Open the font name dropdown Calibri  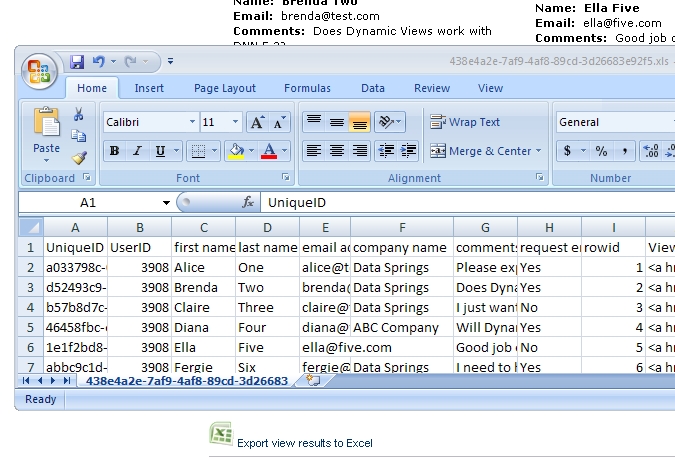pyautogui.click(x=192, y=122)
